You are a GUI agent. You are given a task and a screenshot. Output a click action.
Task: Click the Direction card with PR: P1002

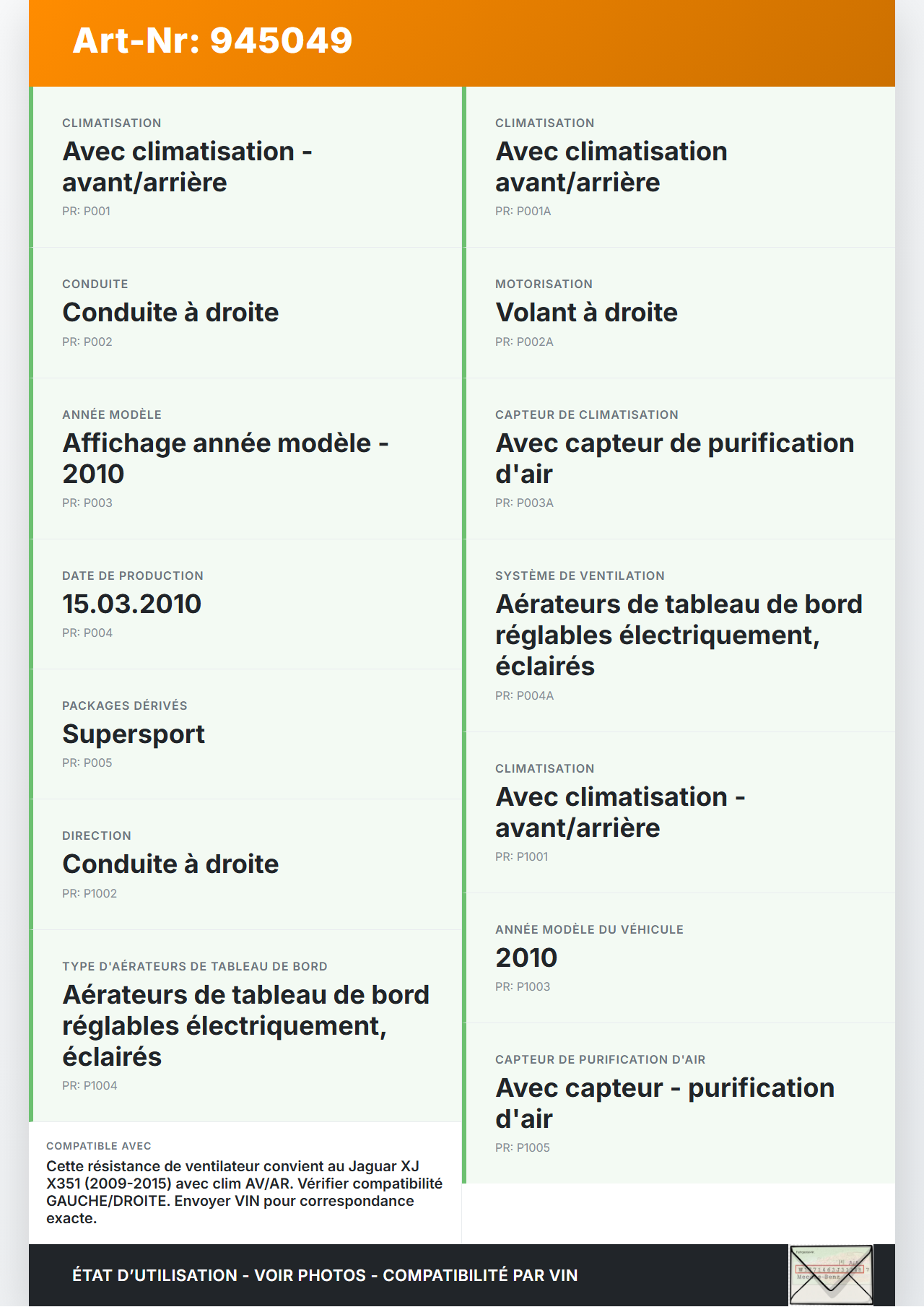[x=245, y=864]
